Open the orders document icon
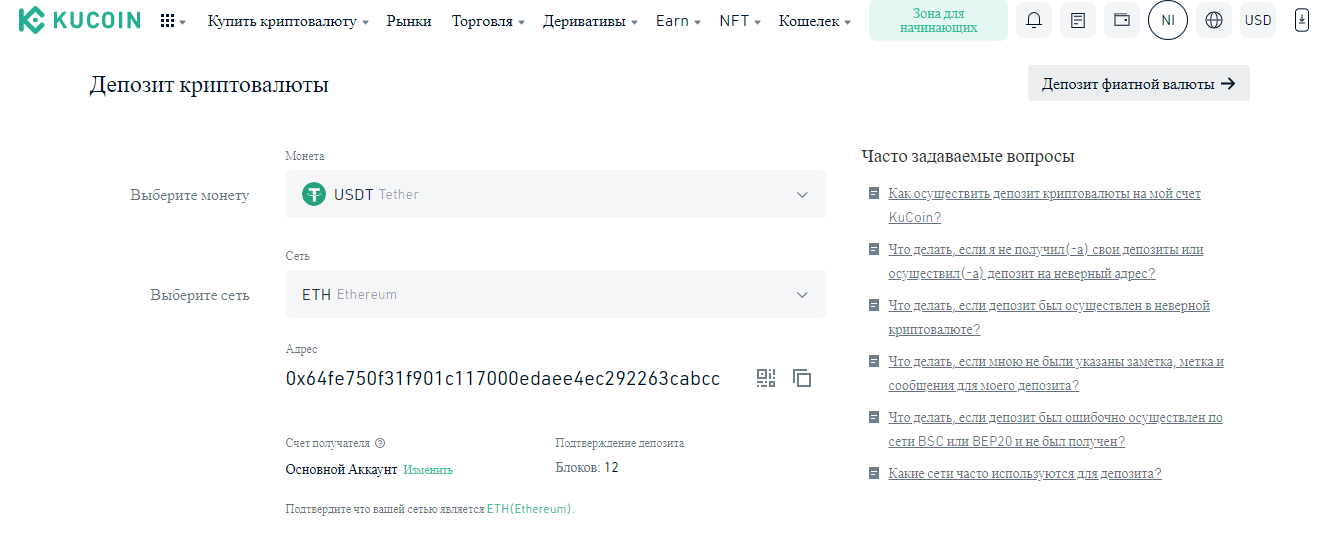 1078,21
